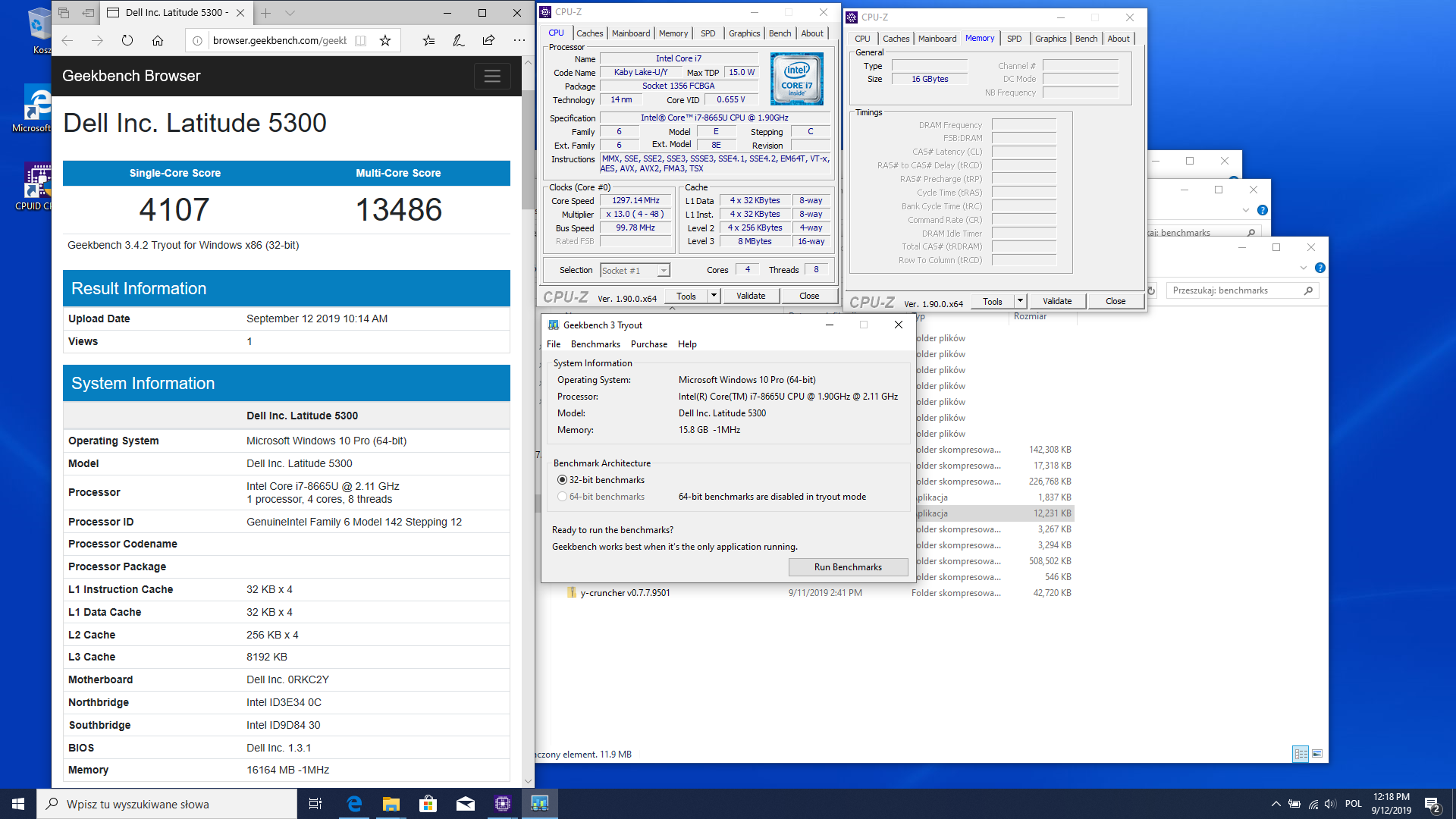Image resolution: width=1456 pixels, height=819 pixels.
Task: Refresh the Geekbench page
Action: click(127, 40)
